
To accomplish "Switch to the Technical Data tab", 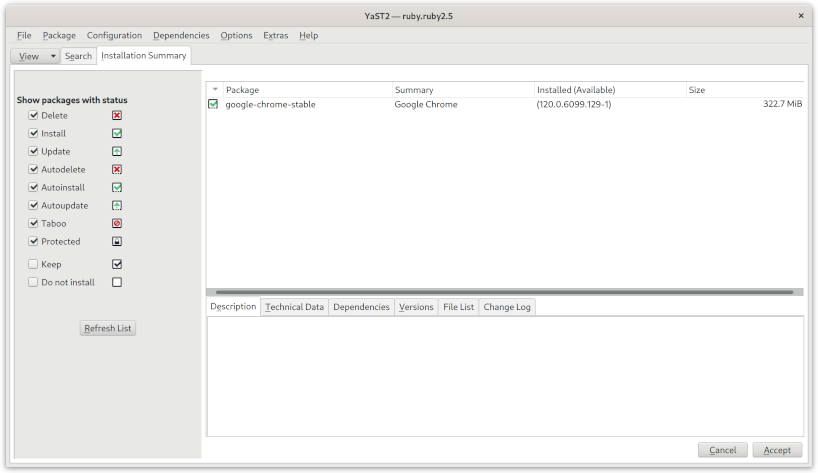I will (x=294, y=307).
